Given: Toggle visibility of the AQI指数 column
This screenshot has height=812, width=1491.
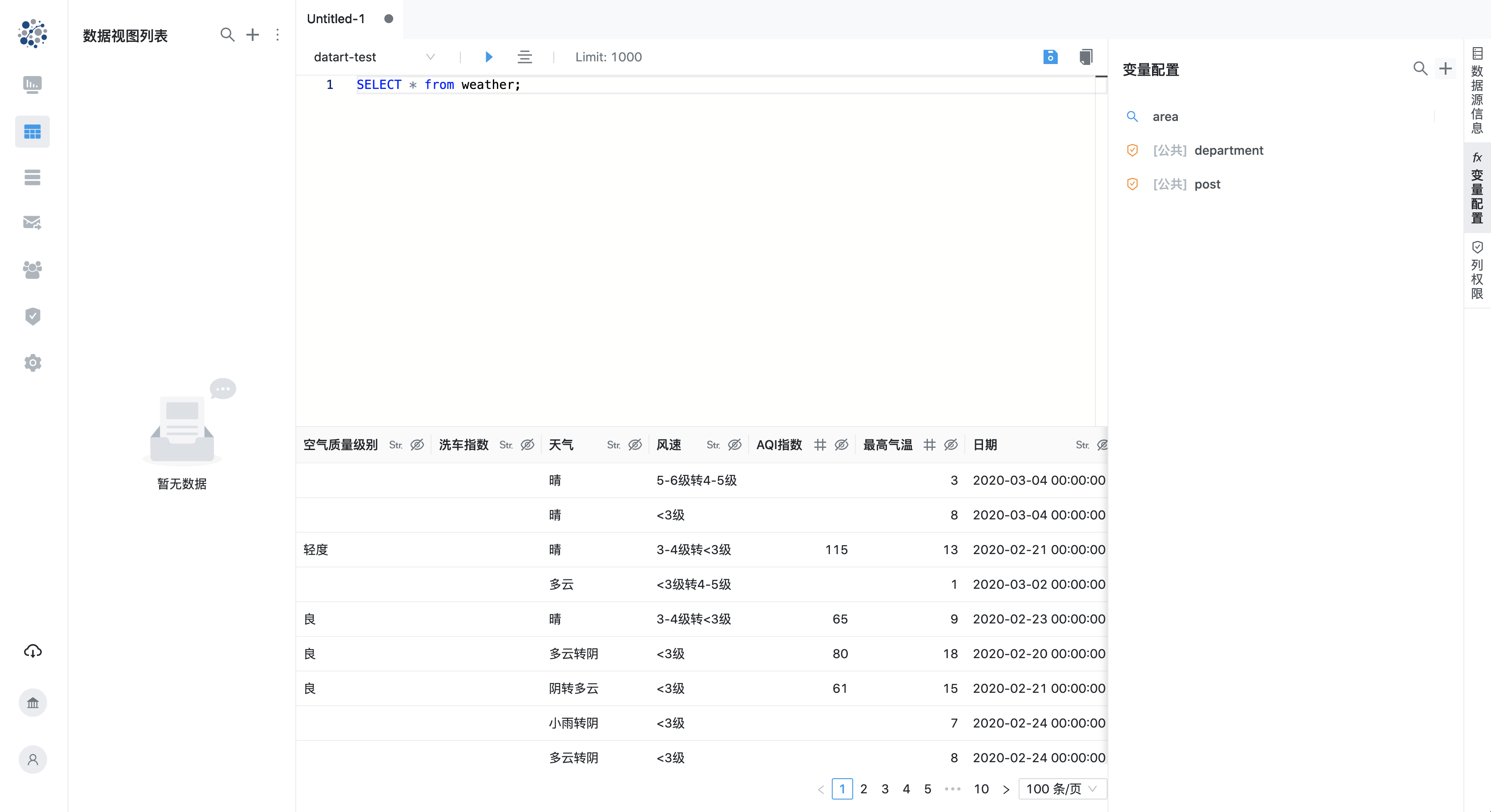Looking at the screenshot, I should click(842, 445).
